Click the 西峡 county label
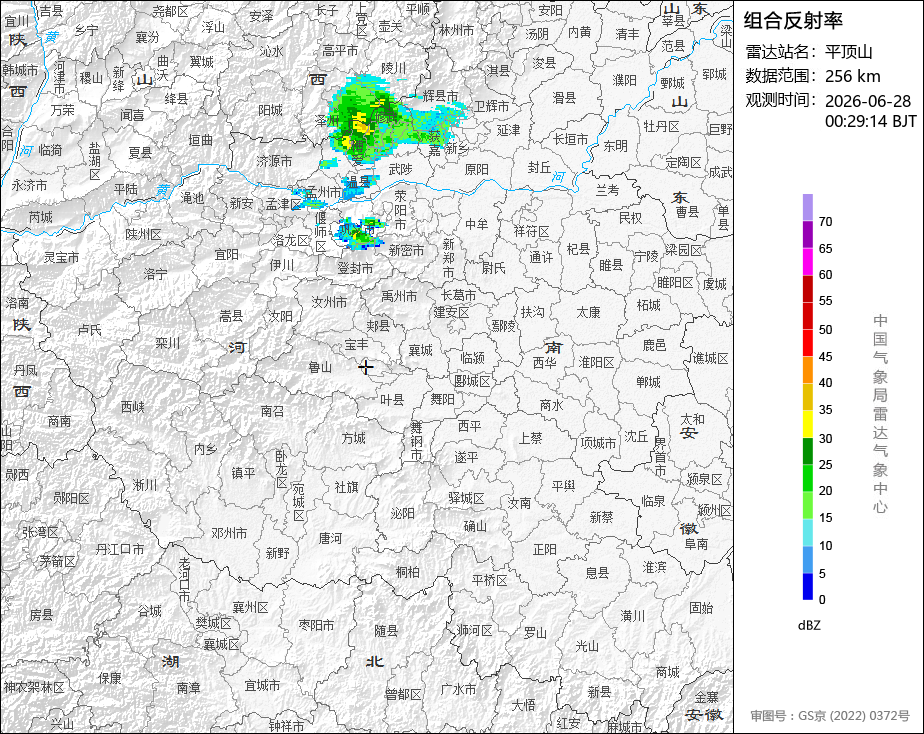Viewport: 924px width, 734px height. [133, 406]
